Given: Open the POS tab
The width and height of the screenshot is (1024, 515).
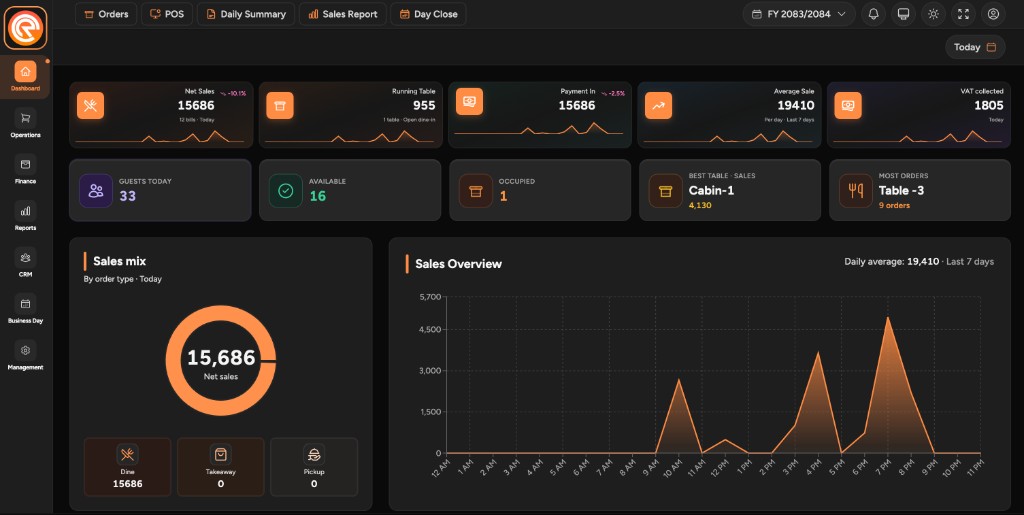Looking at the screenshot, I should [167, 14].
